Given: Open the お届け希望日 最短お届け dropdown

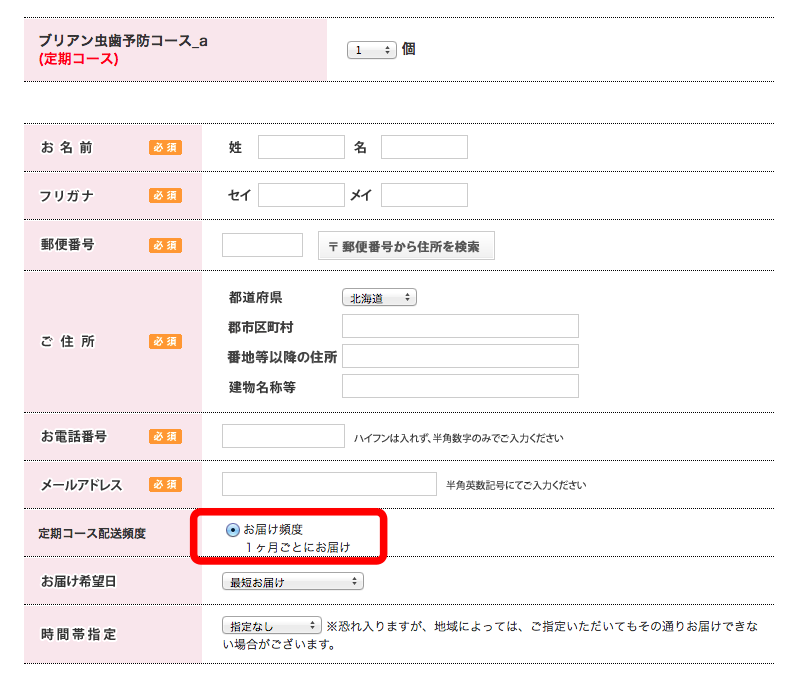Looking at the screenshot, I should click(293, 582).
